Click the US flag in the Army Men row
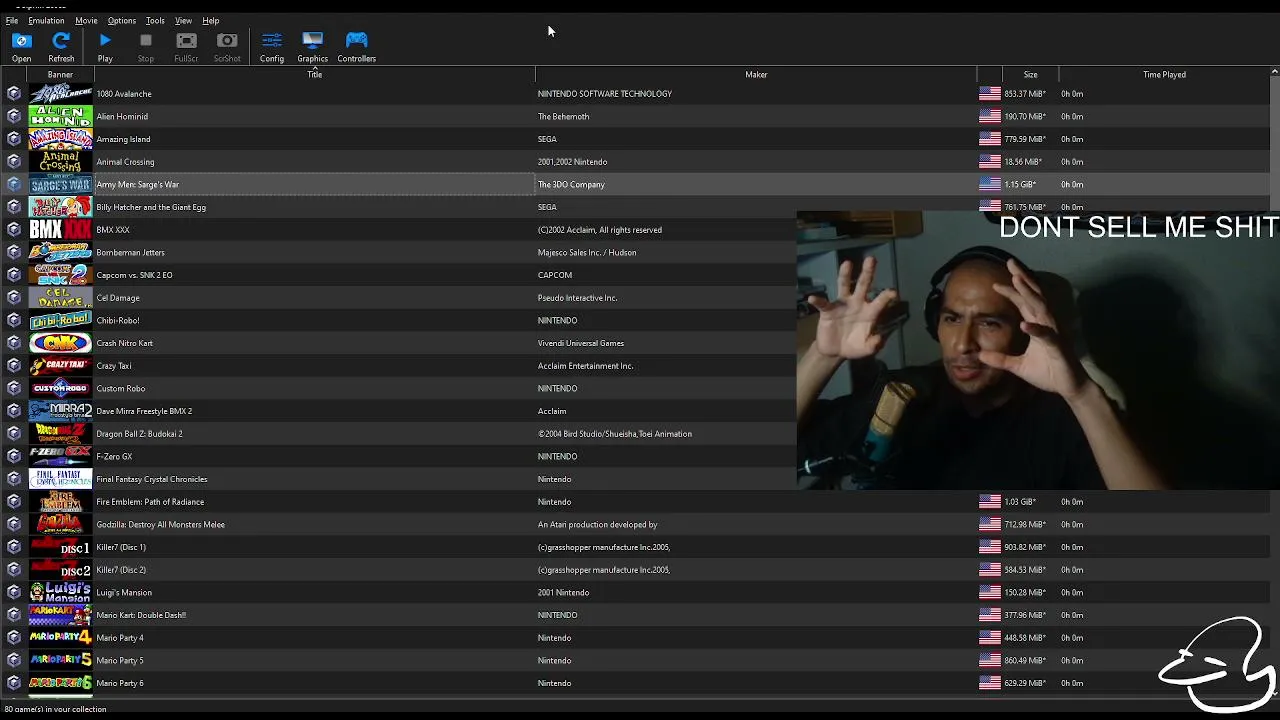The height and width of the screenshot is (720, 1280). (x=990, y=184)
